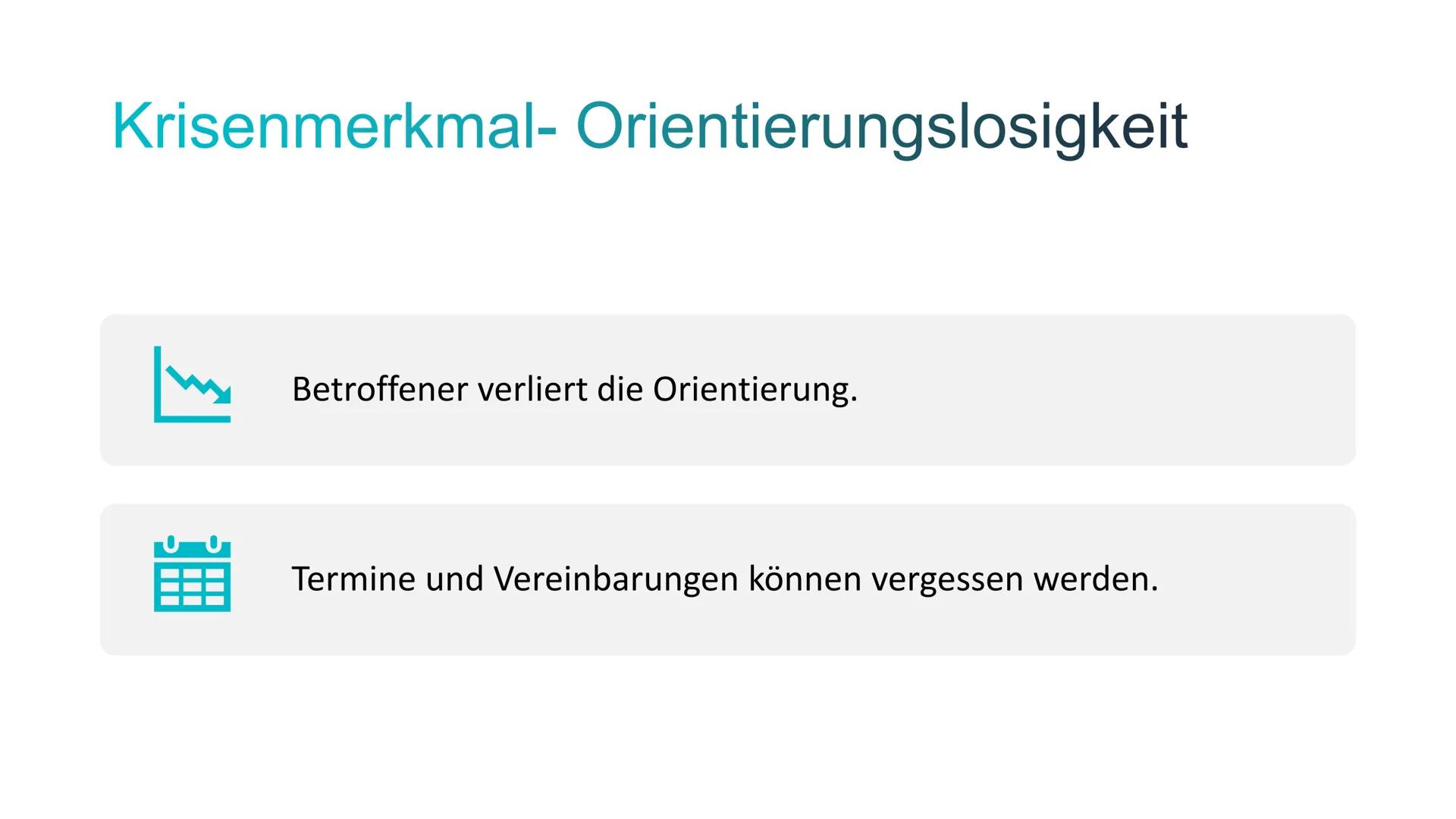Click the teal calendar icon
Viewport: 1456px width, 819px height.
tap(192, 574)
